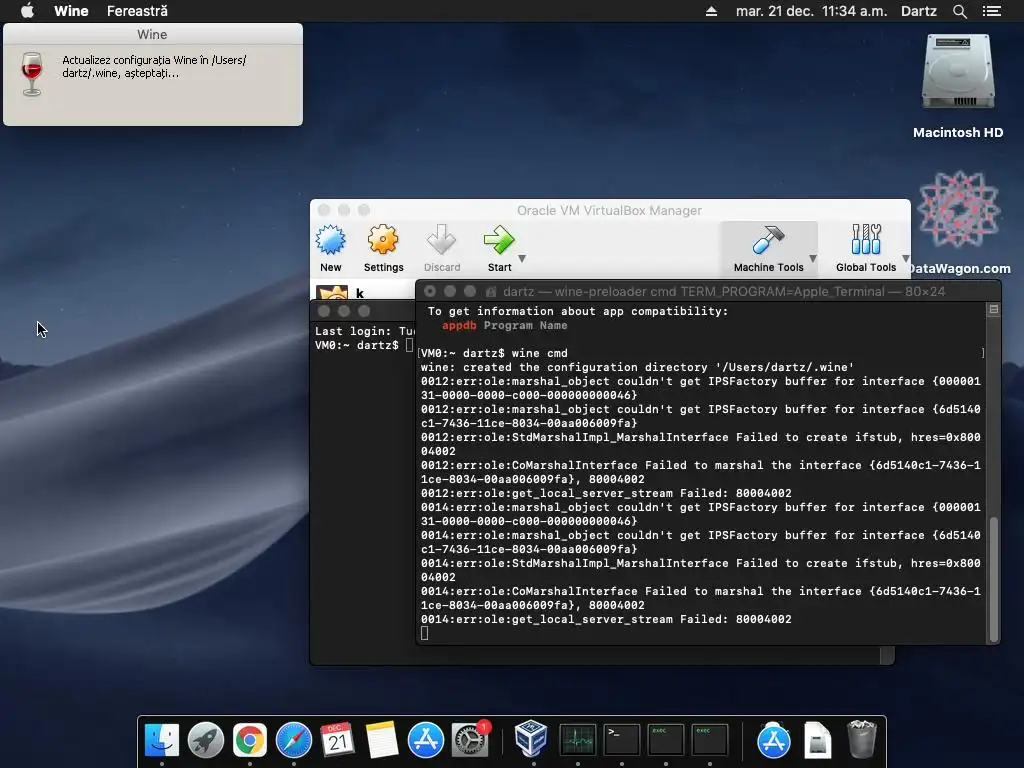This screenshot has width=1024, height=768.
Task: Open the document file icon beside Trash
Action: click(818, 741)
